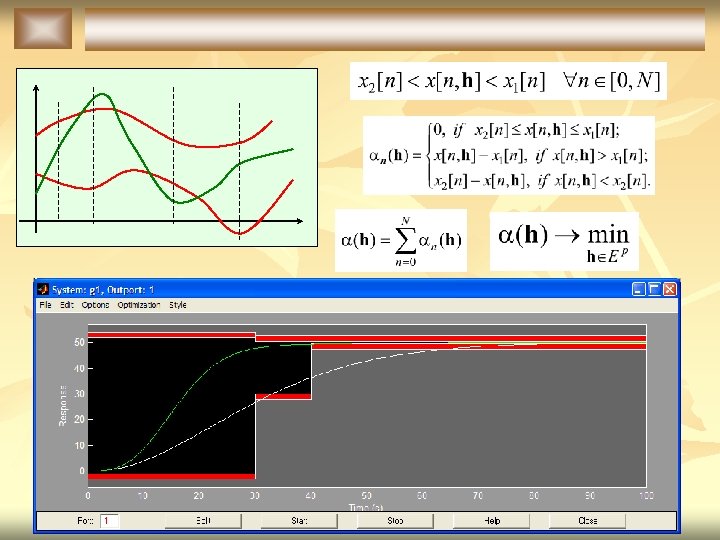Minimize the System g1 Outport window

pyautogui.click(x=638, y=289)
